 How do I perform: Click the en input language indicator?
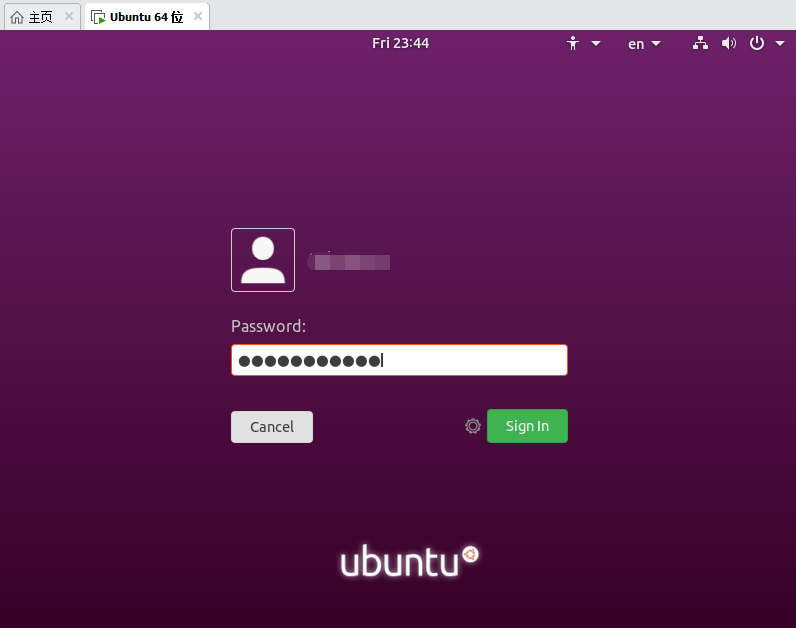coord(636,44)
